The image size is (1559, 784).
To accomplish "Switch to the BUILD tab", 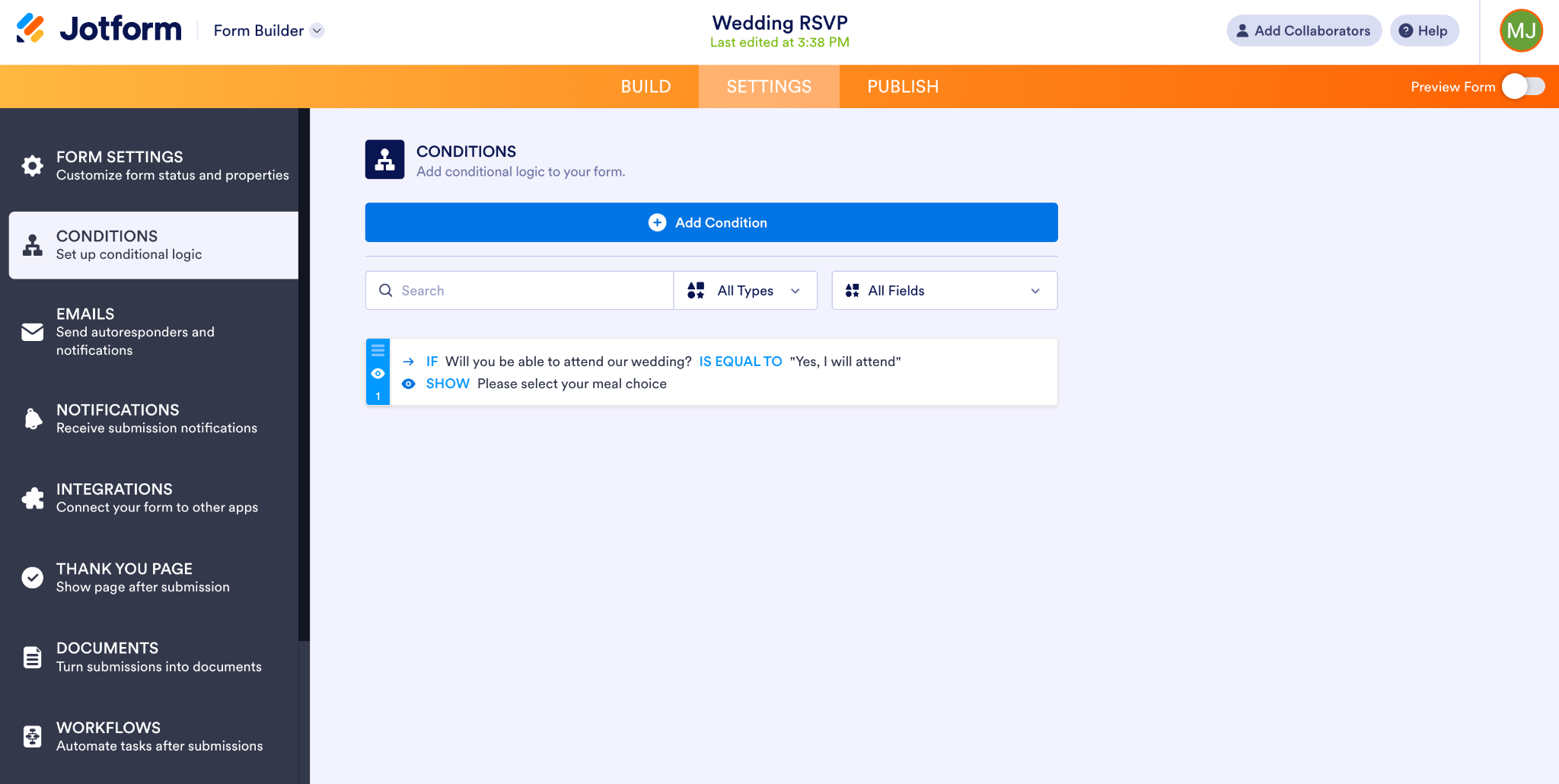I will [646, 87].
